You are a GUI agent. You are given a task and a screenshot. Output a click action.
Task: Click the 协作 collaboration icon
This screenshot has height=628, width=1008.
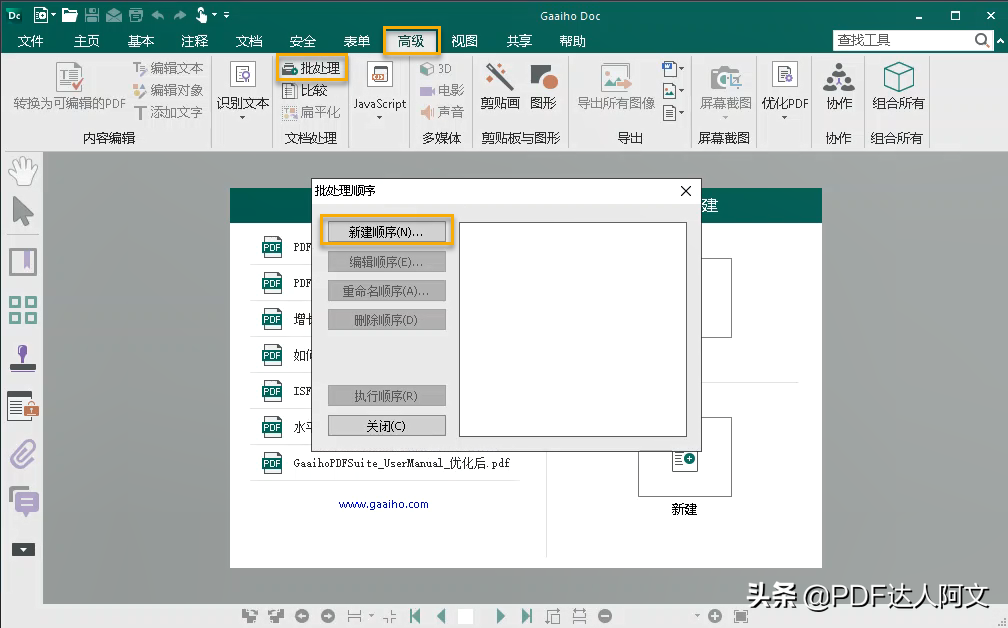click(839, 77)
